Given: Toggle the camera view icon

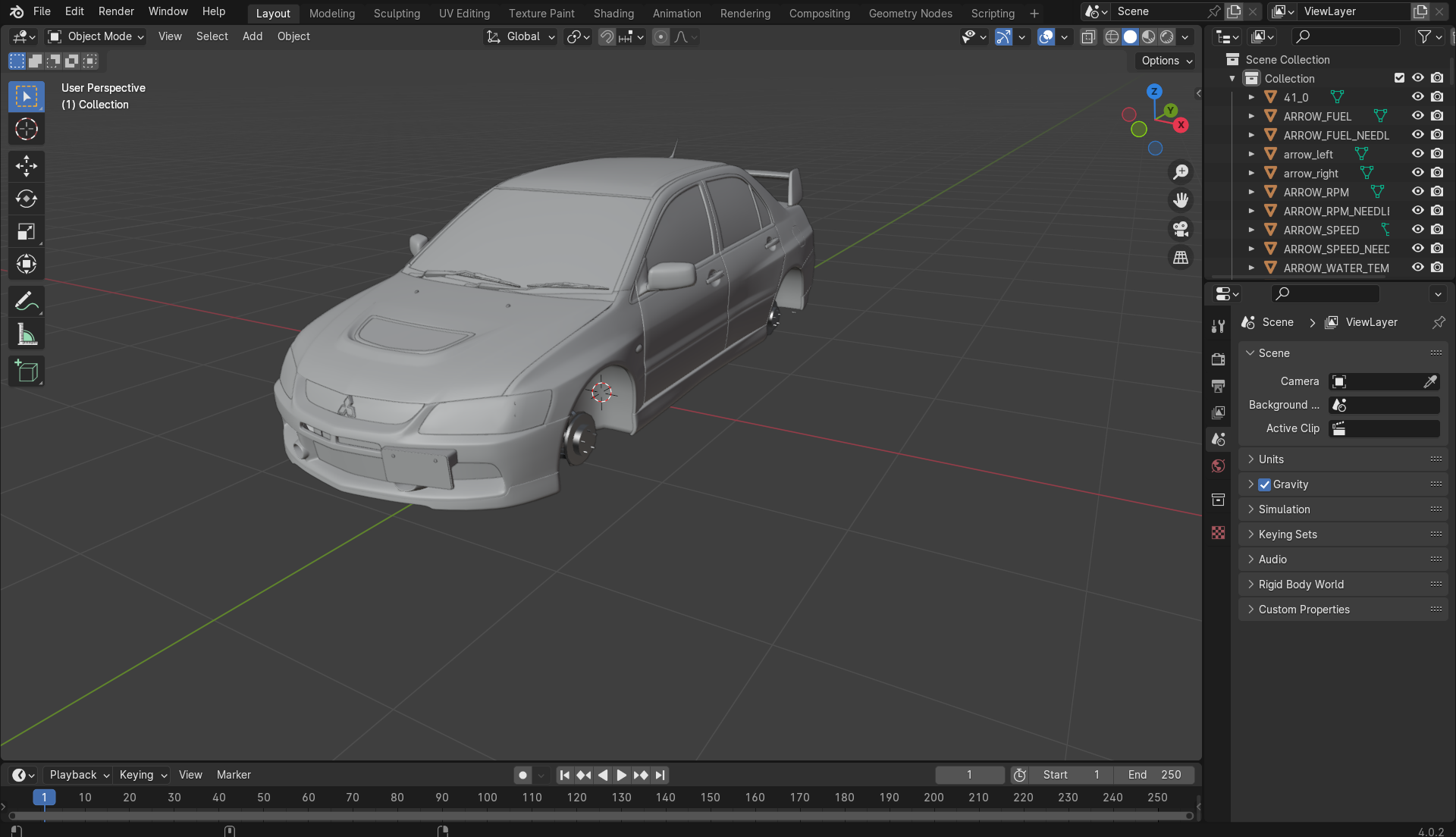Looking at the screenshot, I should pyautogui.click(x=1181, y=229).
